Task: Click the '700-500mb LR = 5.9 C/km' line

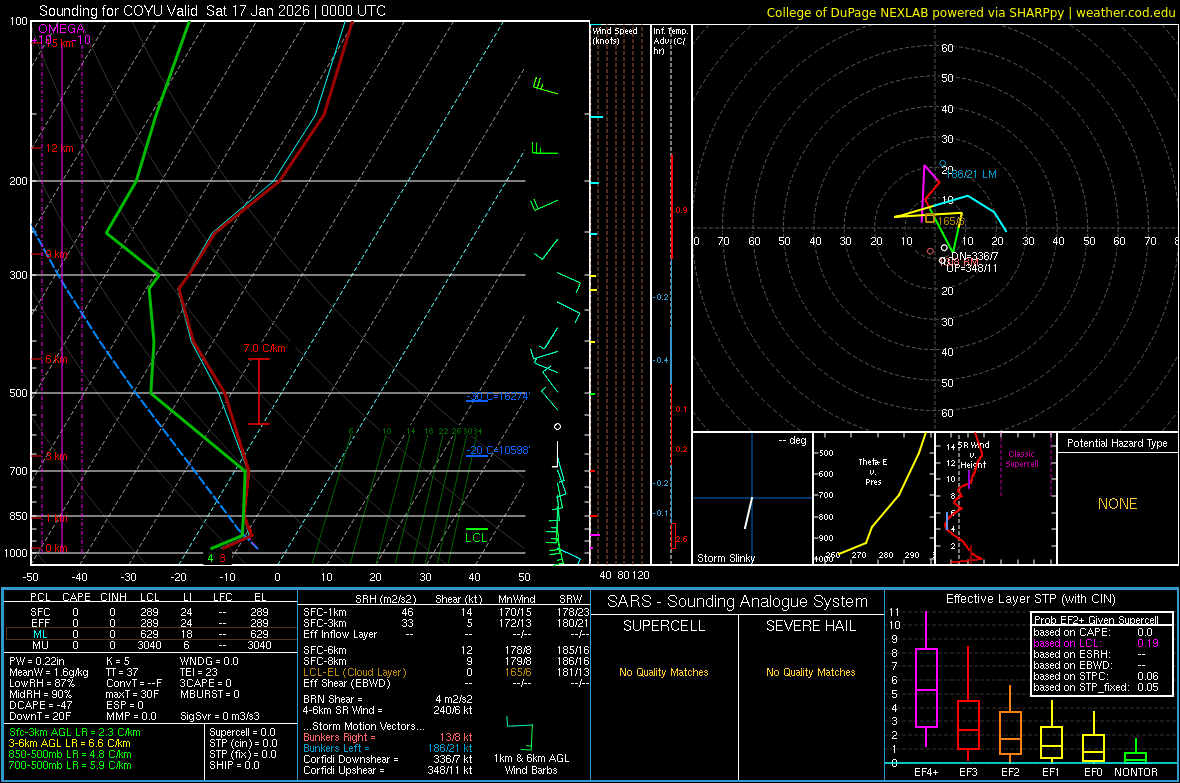Action: pyautogui.click(x=70, y=765)
